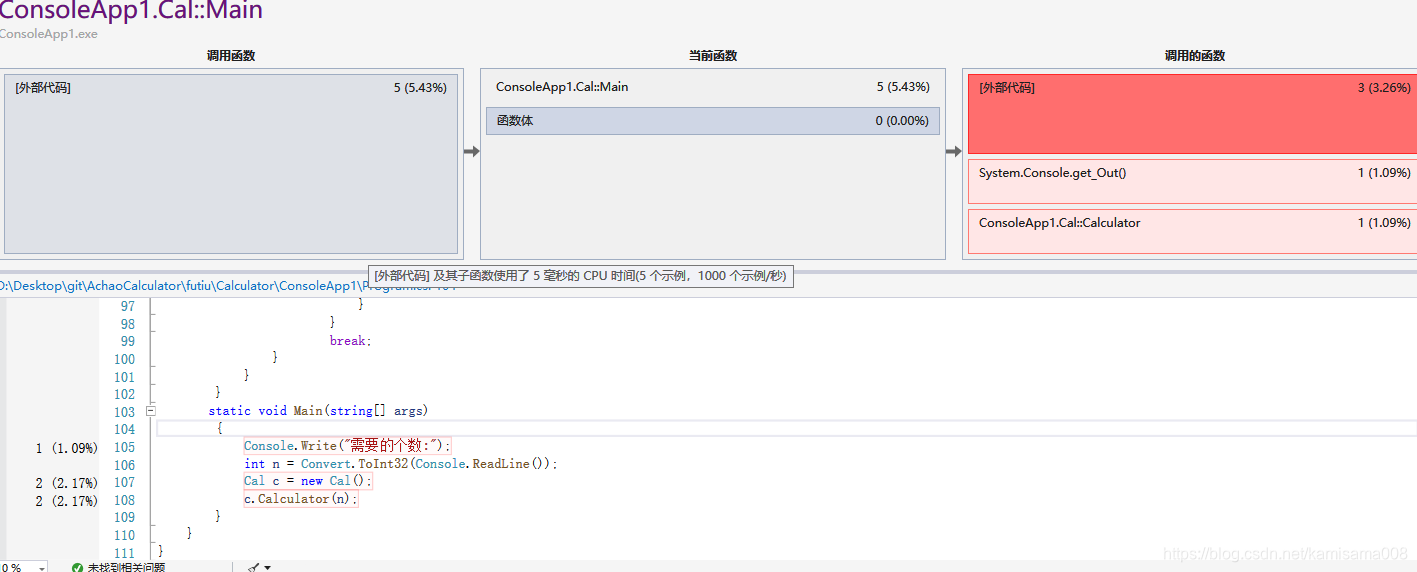Click the static void Main declaration line

point(318,411)
